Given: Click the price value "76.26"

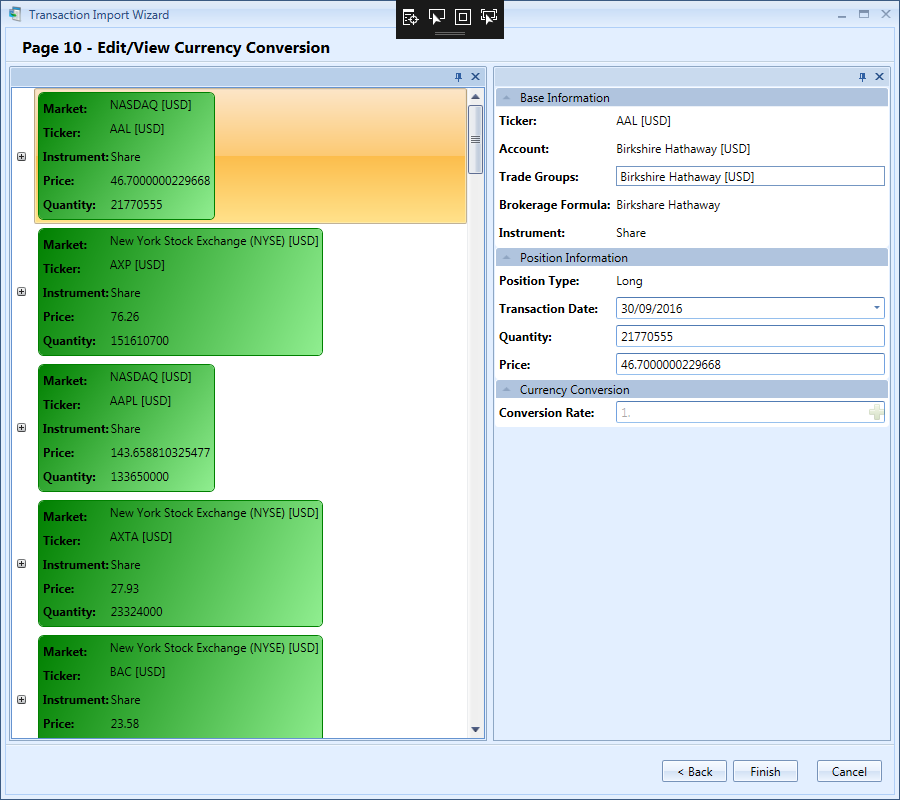Looking at the screenshot, I should coord(125,317).
